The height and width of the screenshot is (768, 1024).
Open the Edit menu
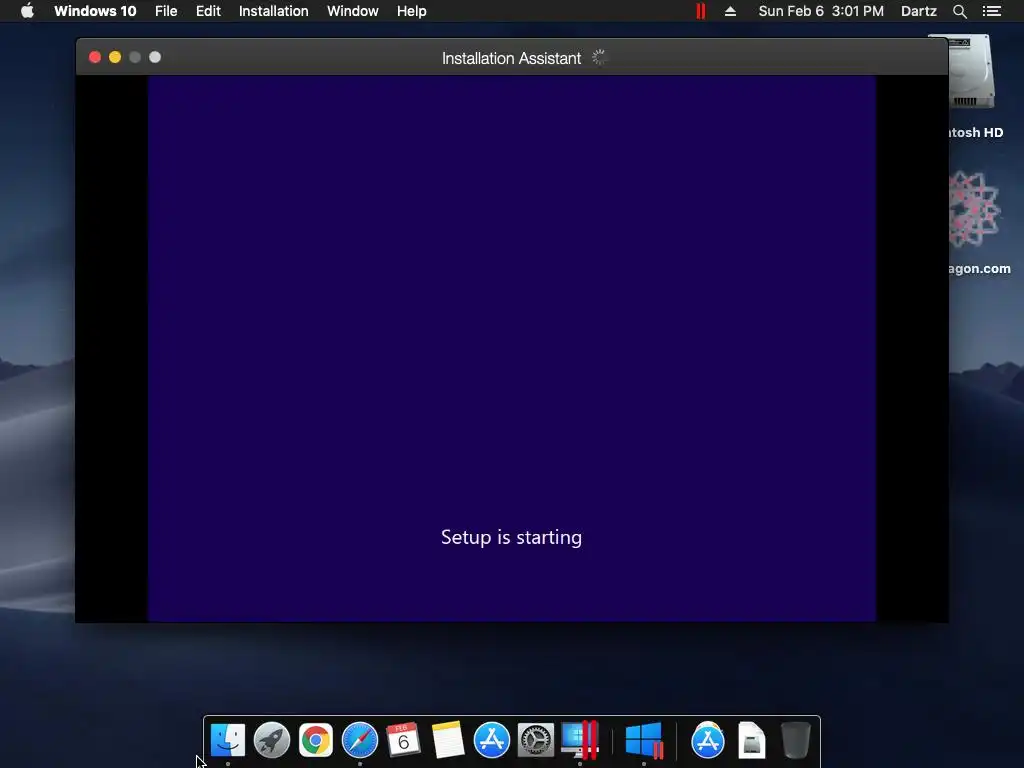208,11
